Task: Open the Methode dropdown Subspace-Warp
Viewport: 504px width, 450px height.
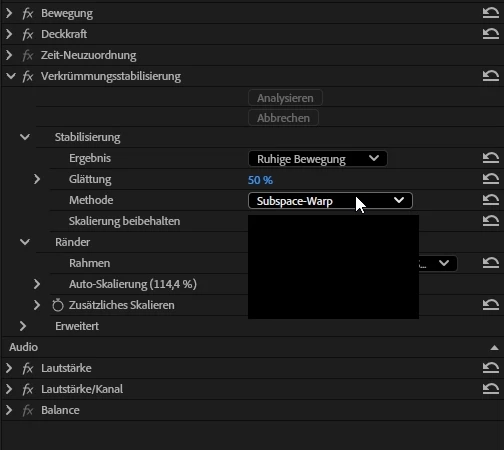Action: [x=330, y=201]
